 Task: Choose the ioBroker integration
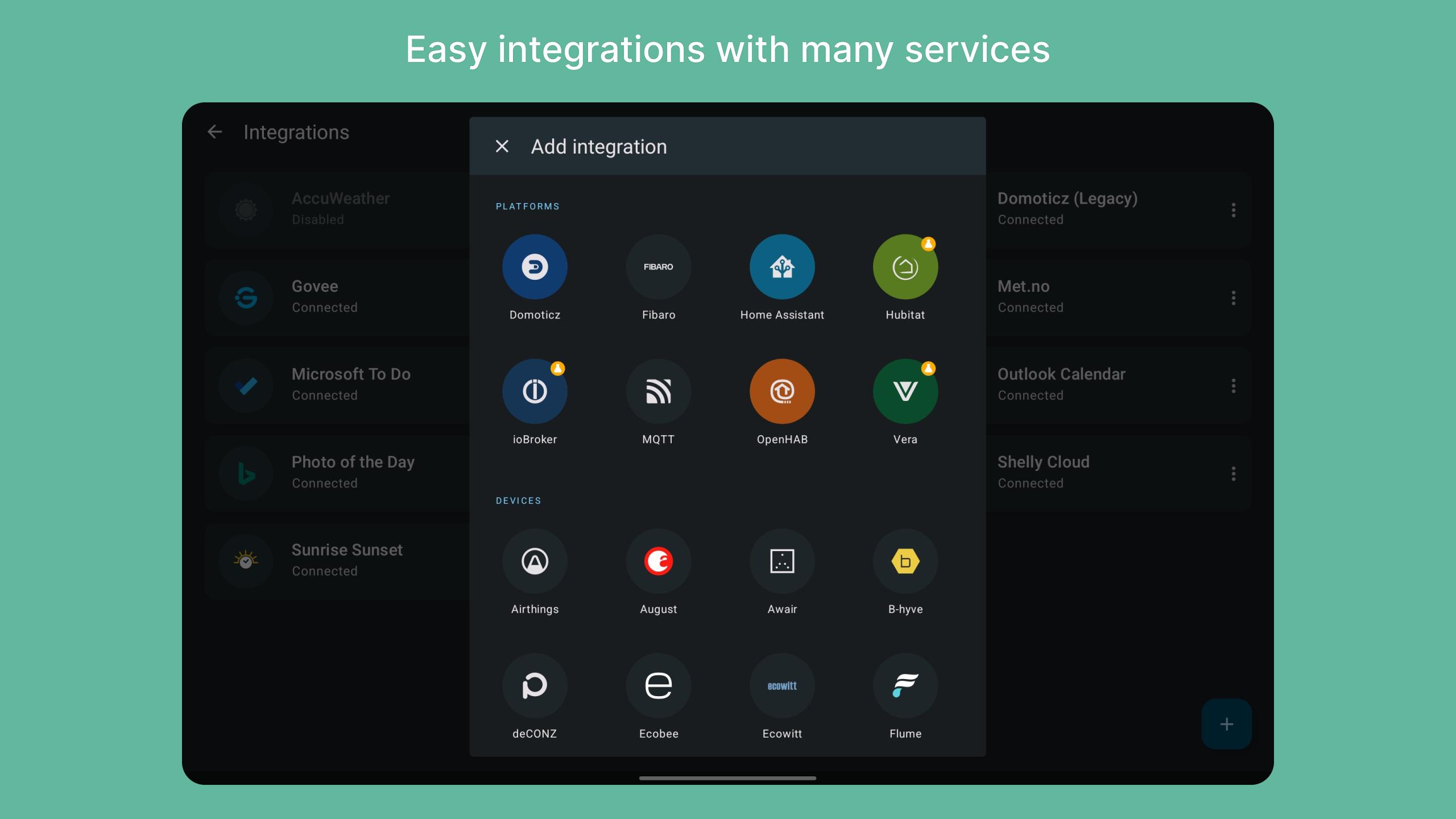(535, 391)
